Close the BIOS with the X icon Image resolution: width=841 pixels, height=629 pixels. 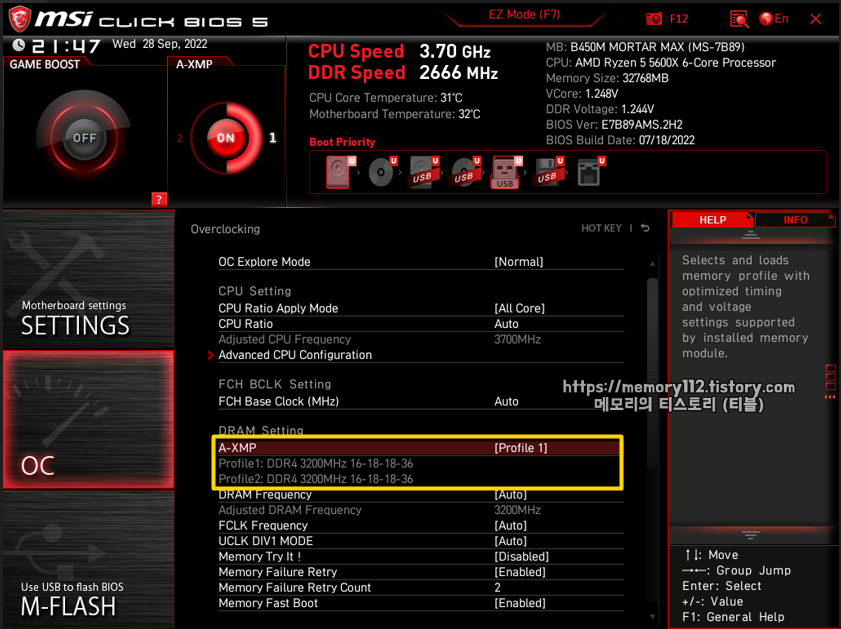pyautogui.click(x=815, y=19)
